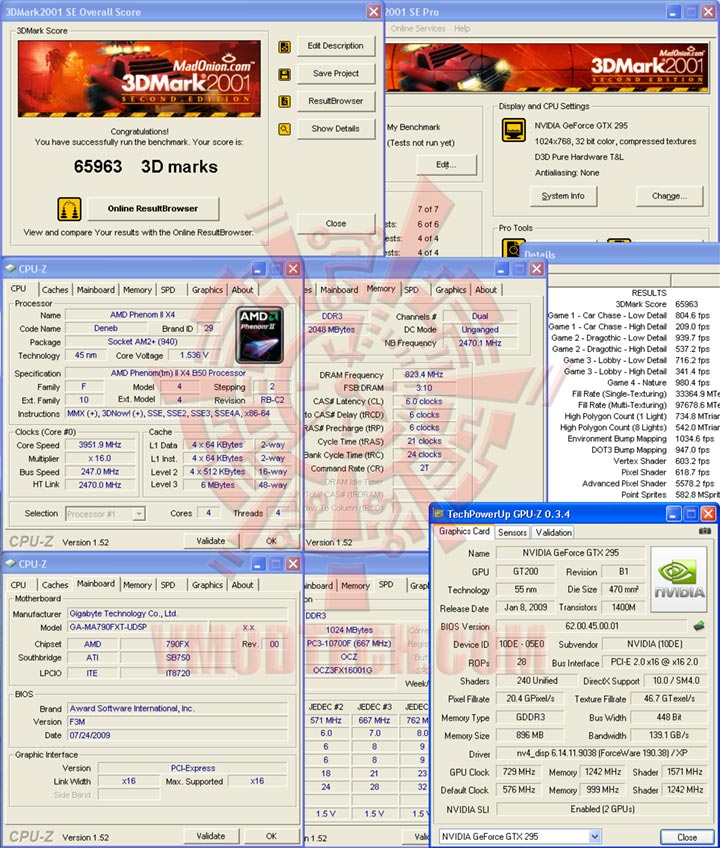Click the 65963 3D marks score text
This screenshot has width=720, height=848.
[146, 167]
